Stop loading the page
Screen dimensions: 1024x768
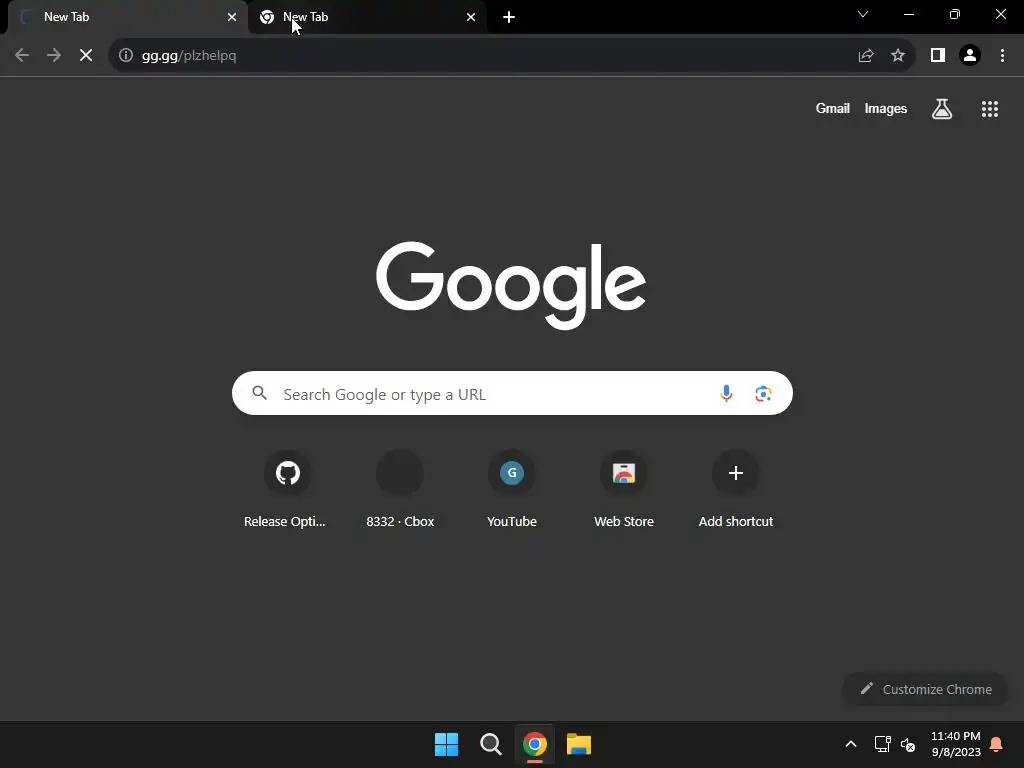coord(86,56)
